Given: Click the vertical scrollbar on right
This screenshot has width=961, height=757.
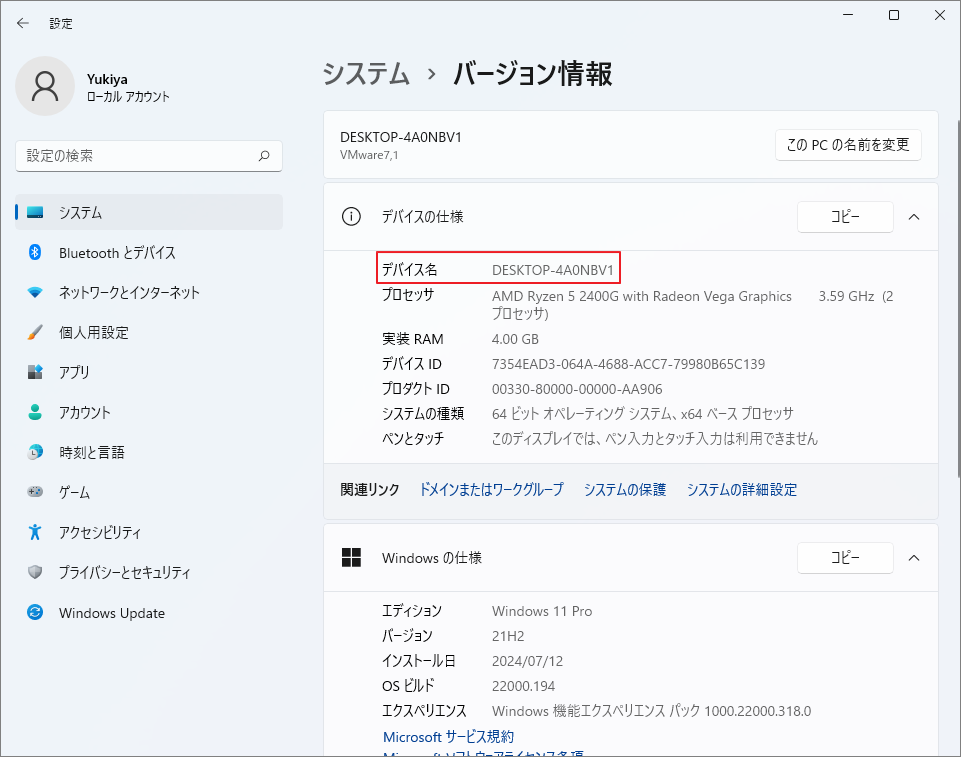Looking at the screenshot, I should (958, 297).
